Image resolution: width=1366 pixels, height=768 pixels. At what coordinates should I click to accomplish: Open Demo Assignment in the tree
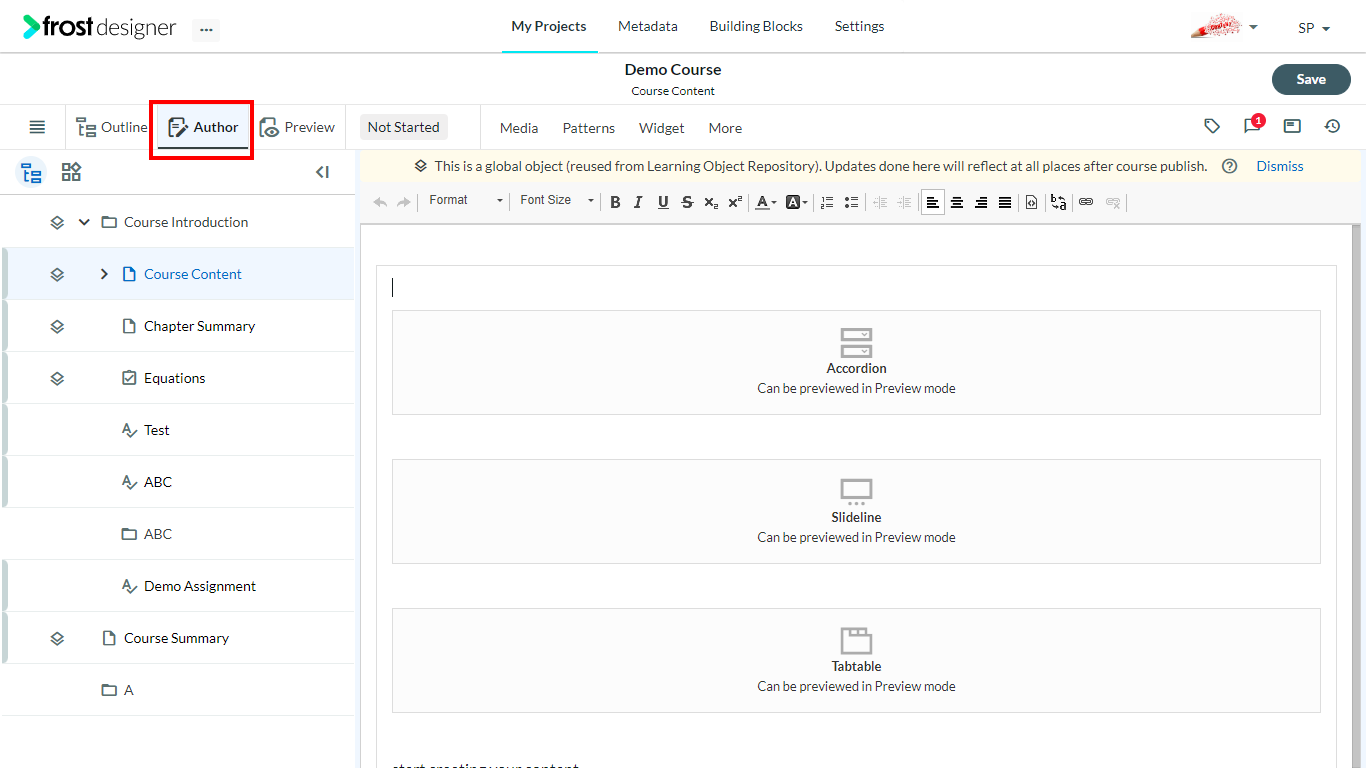click(200, 586)
